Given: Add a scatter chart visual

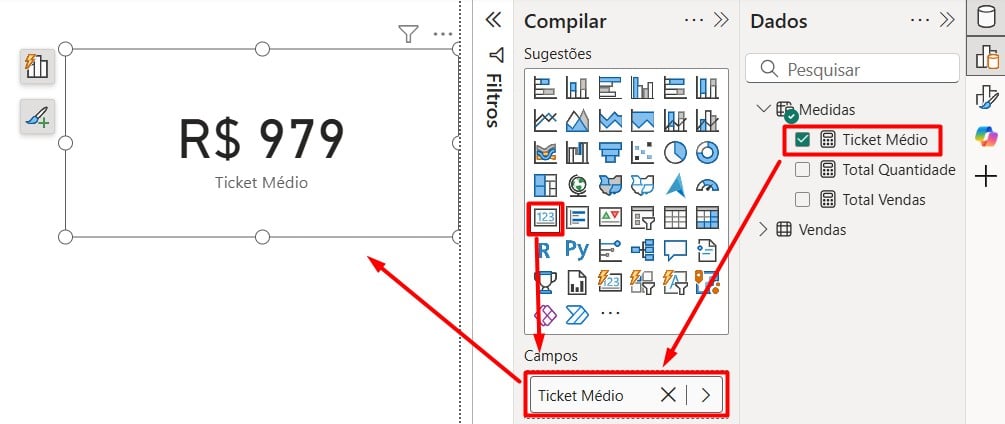Looking at the screenshot, I should pos(642,152).
